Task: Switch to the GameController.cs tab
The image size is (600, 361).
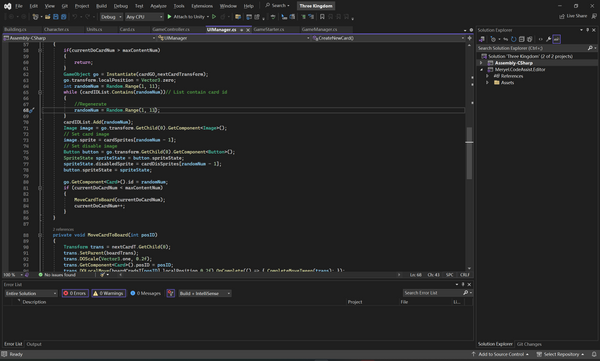Action: pyautogui.click(x=171, y=29)
